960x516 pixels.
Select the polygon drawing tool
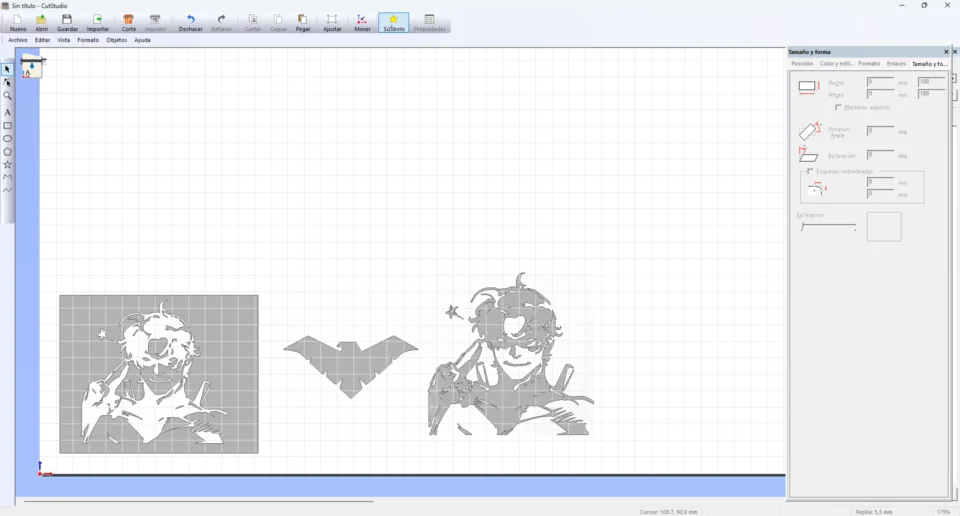click(x=7, y=152)
